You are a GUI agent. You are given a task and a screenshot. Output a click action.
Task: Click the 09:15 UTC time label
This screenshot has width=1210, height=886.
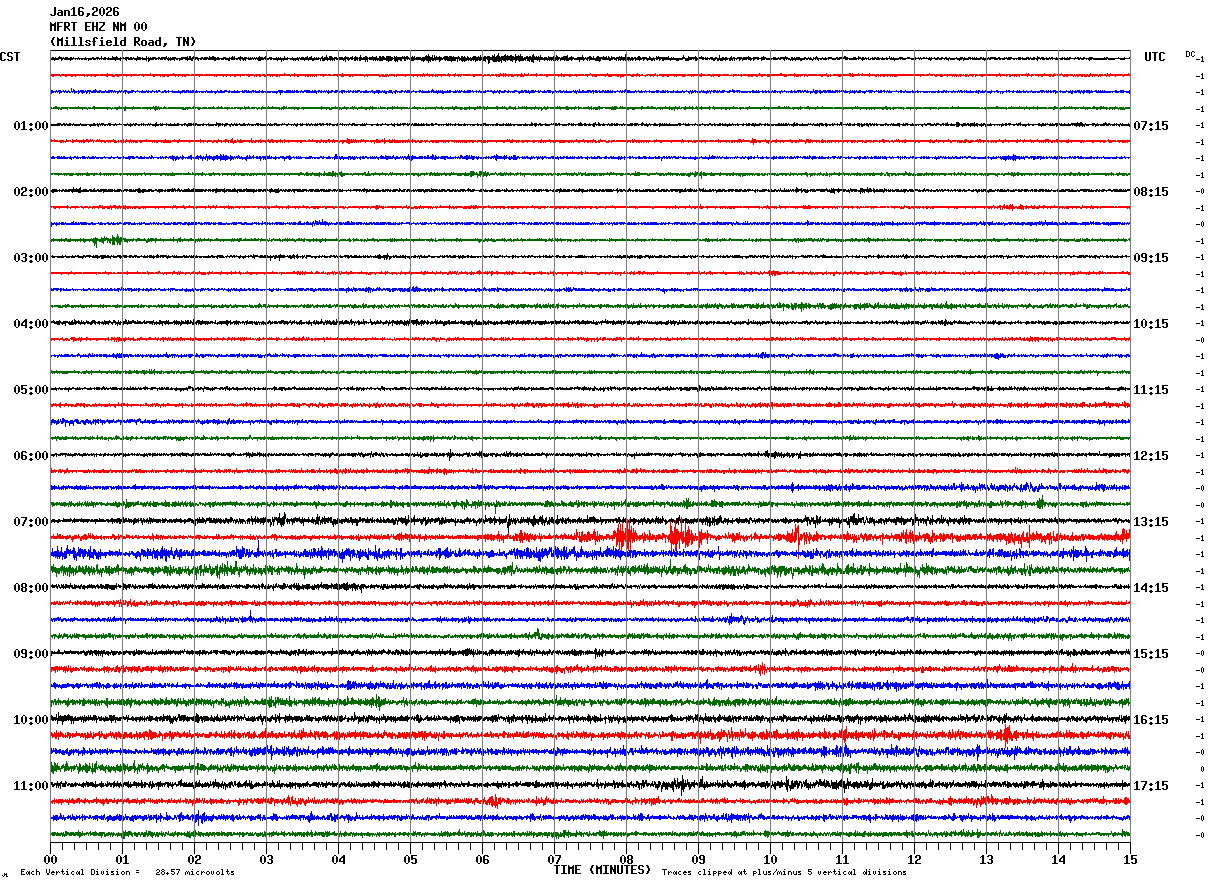point(1151,258)
